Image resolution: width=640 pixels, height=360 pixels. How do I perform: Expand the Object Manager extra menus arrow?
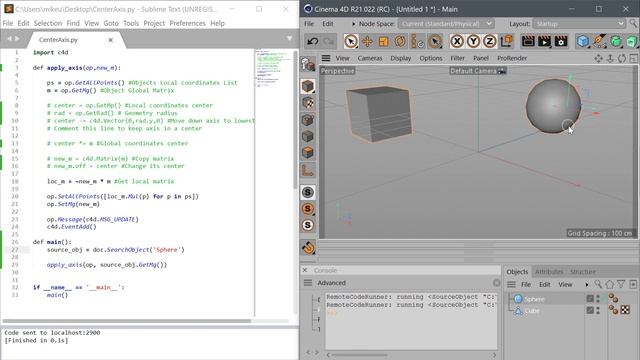[587, 284]
